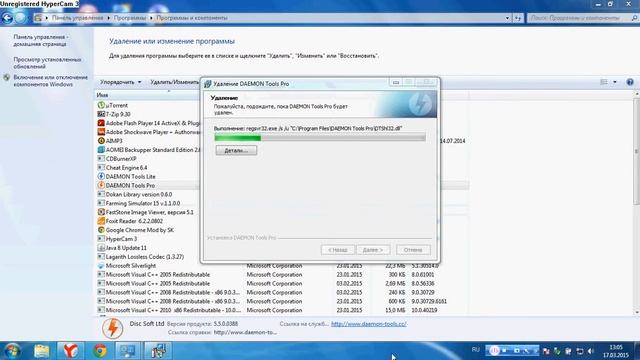Select the uTorrent entry icon

click(x=101, y=105)
